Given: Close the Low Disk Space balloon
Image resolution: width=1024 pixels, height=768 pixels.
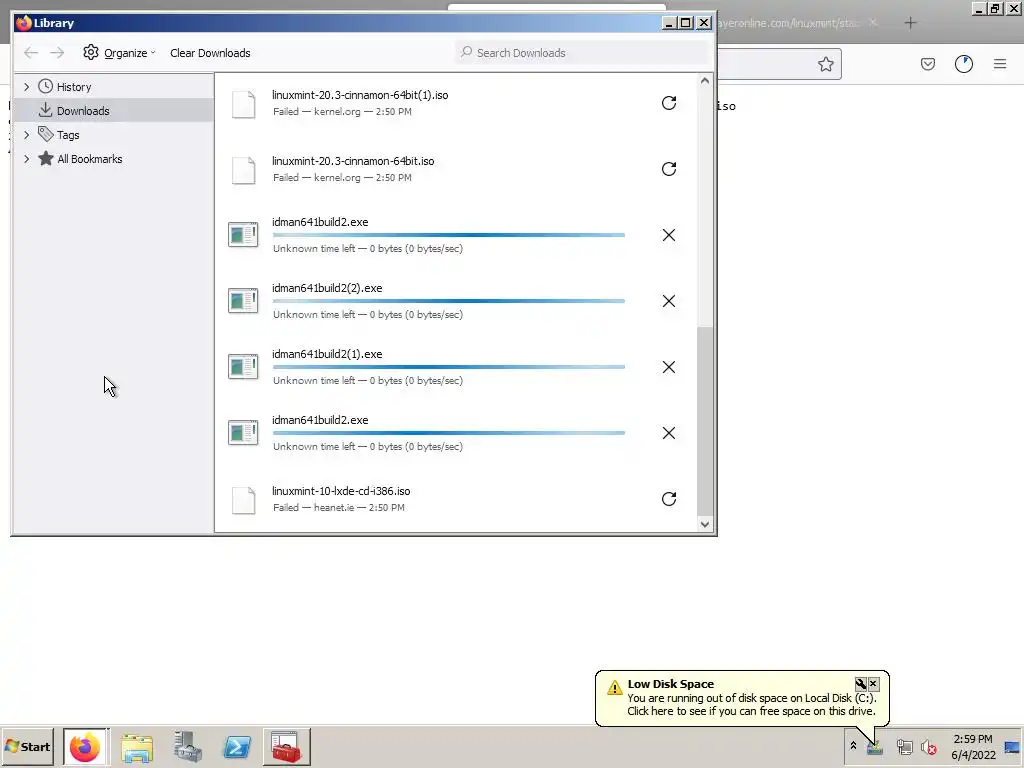Looking at the screenshot, I should click(873, 684).
